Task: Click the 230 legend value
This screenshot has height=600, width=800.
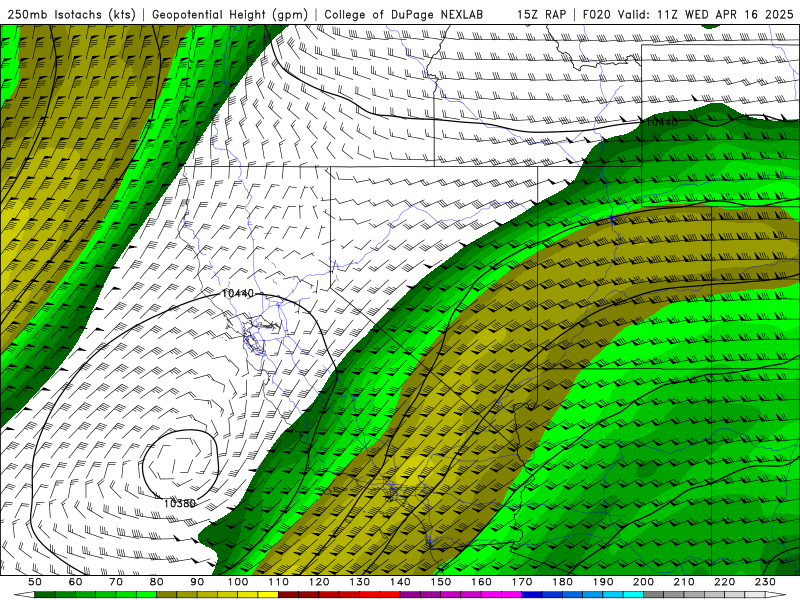Action: point(765,582)
